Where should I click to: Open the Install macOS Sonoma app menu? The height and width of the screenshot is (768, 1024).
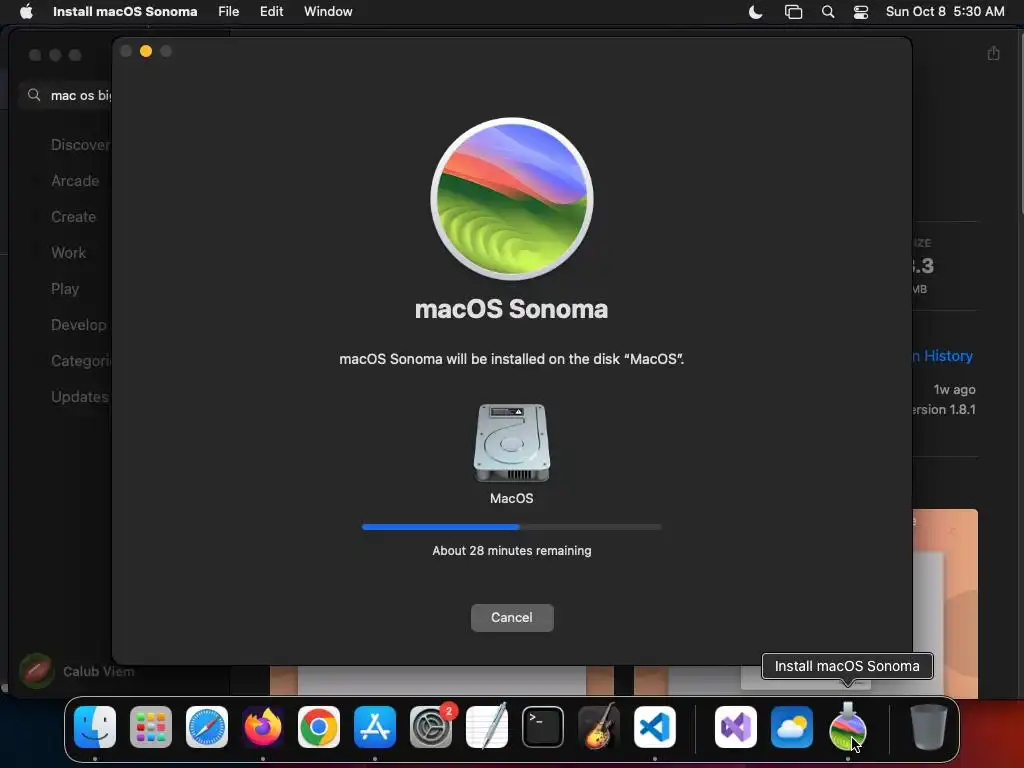pos(125,11)
